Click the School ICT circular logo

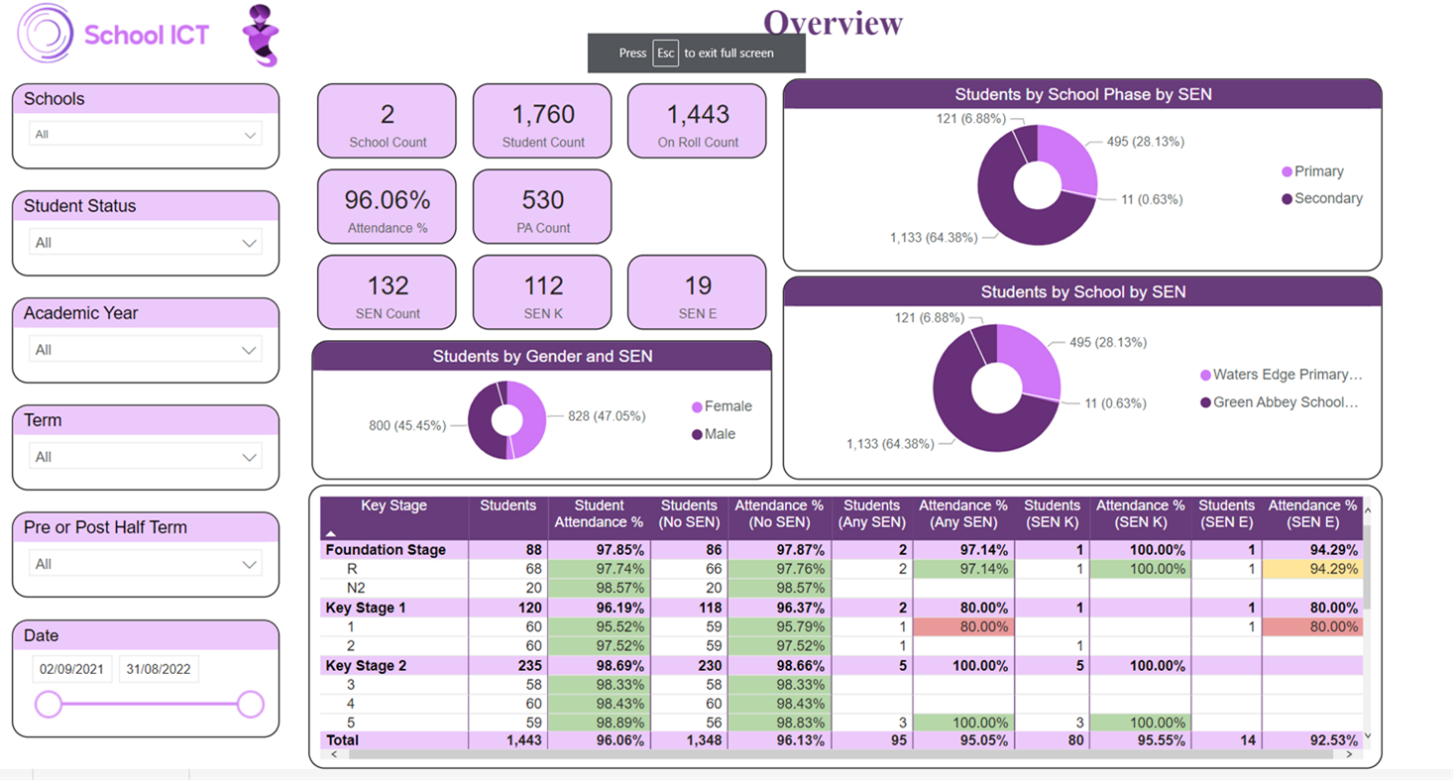(45, 33)
